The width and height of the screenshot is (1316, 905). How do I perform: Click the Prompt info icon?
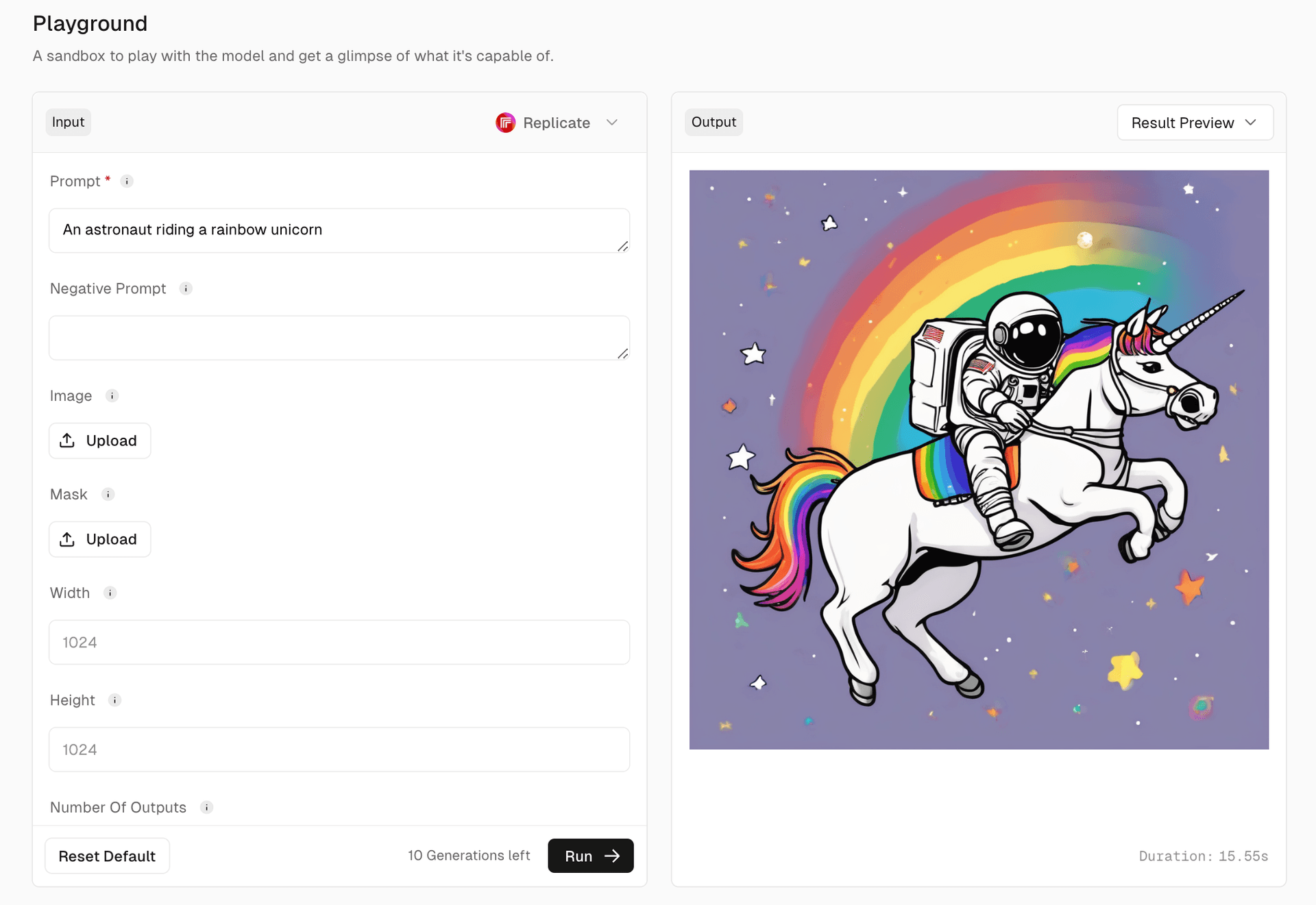[x=127, y=182]
